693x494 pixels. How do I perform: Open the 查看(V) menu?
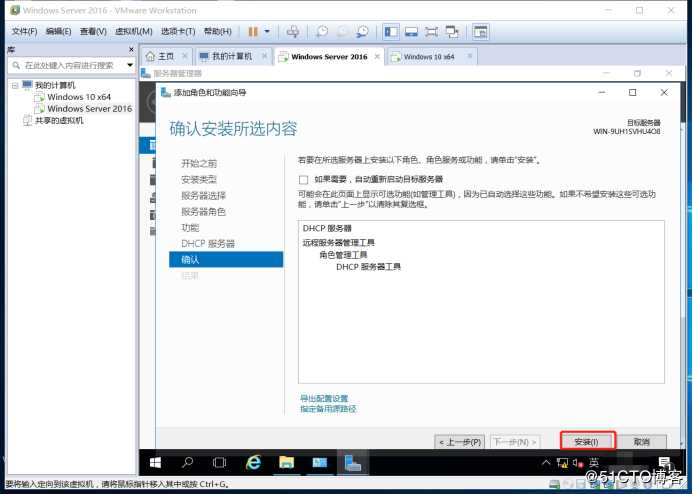(93, 32)
